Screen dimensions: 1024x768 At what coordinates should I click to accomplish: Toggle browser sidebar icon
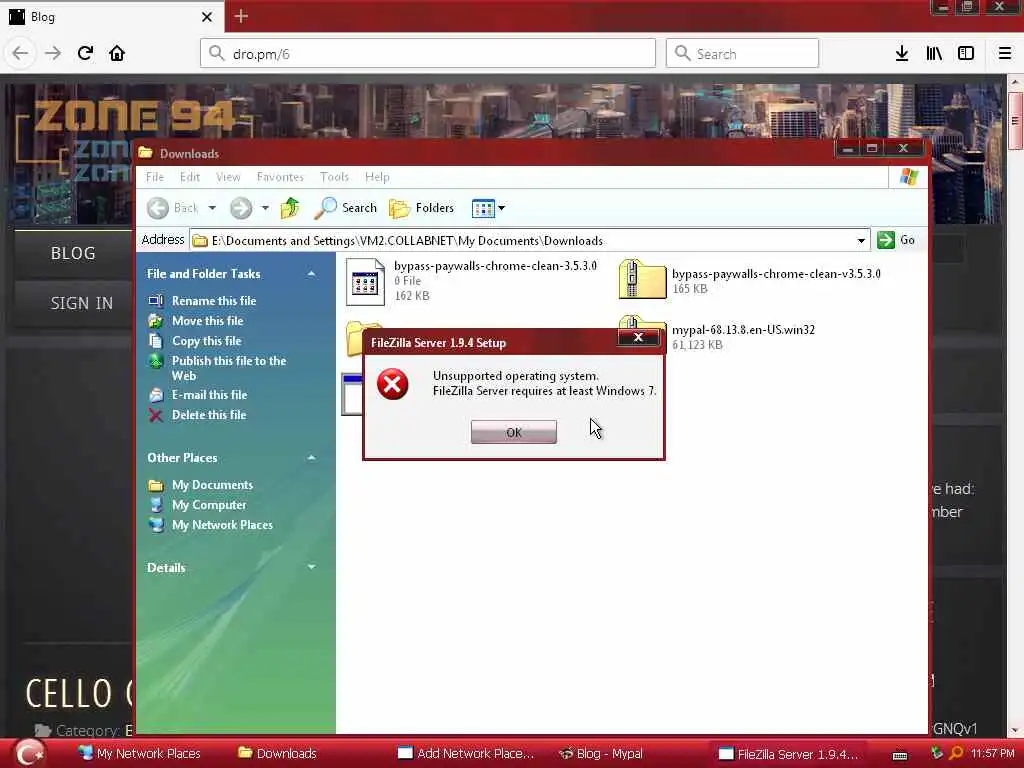pos(966,54)
